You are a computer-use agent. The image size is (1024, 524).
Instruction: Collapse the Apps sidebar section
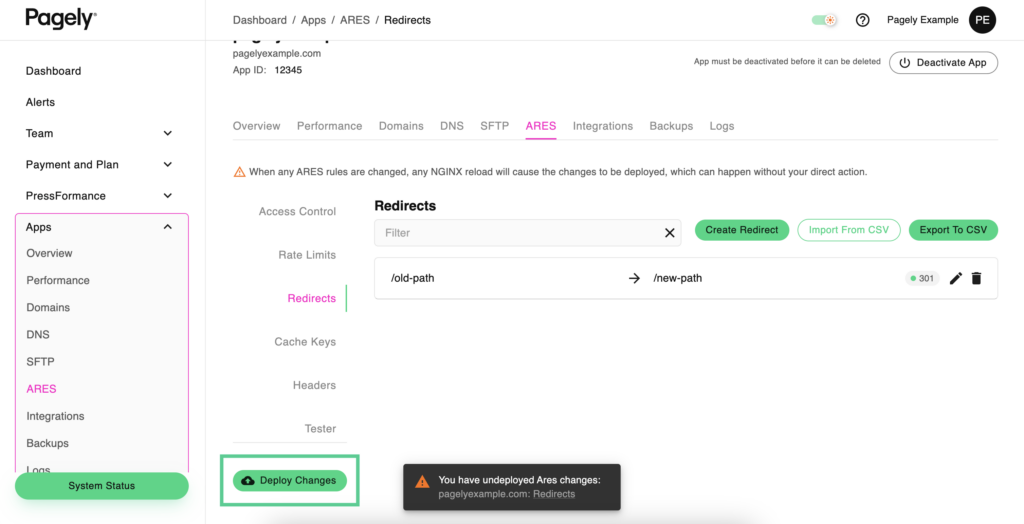coord(168,227)
